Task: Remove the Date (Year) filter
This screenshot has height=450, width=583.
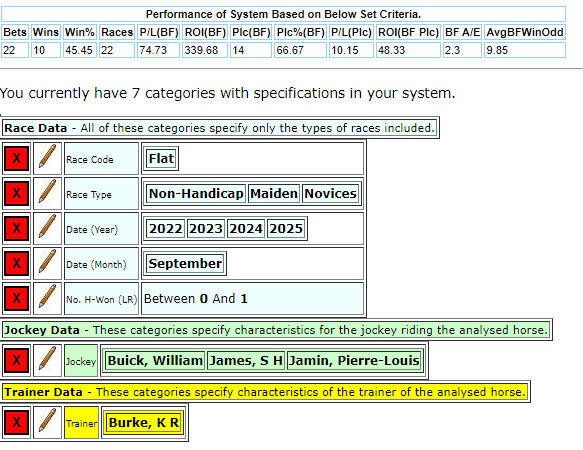Action: (17, 228)
